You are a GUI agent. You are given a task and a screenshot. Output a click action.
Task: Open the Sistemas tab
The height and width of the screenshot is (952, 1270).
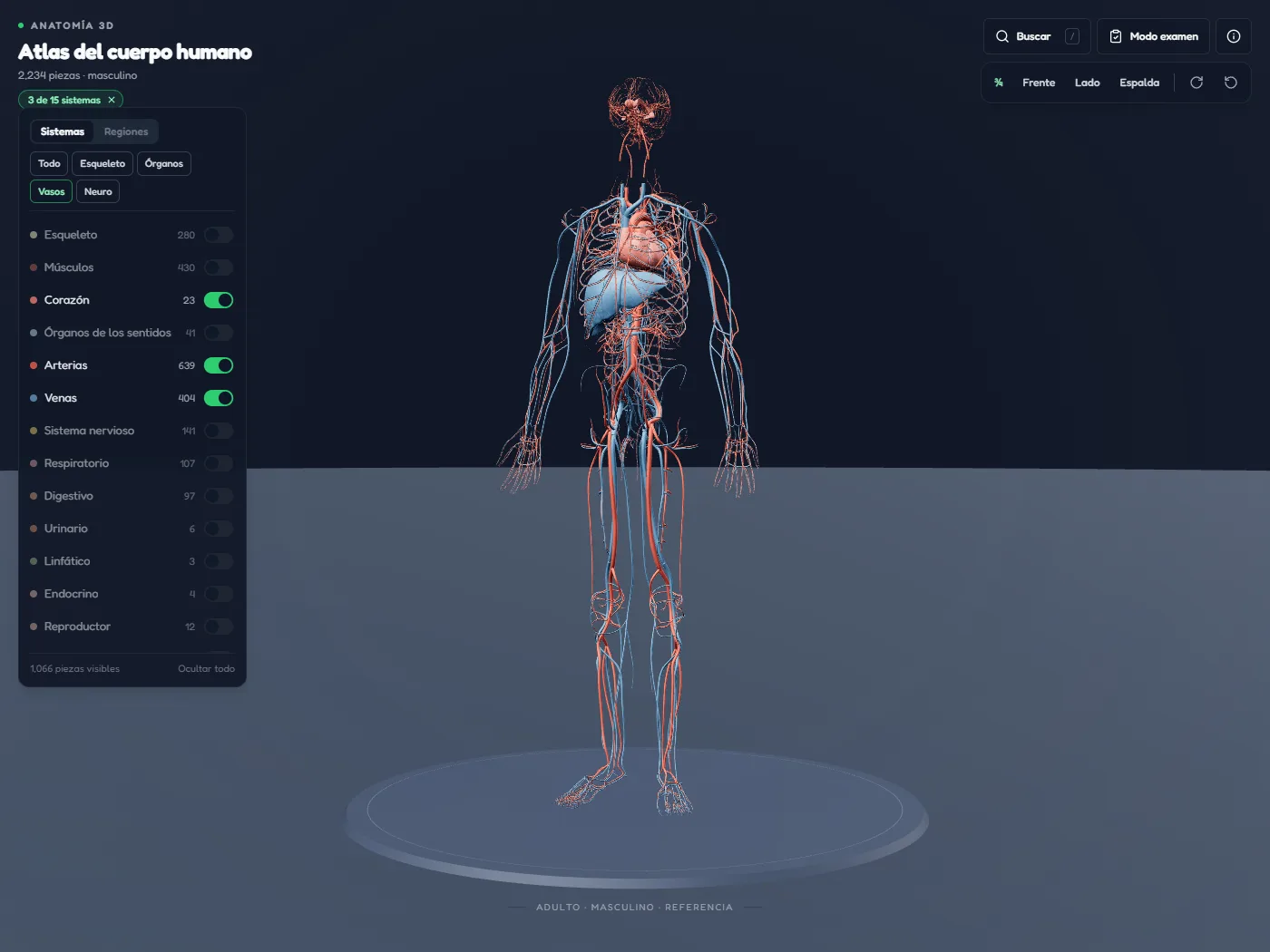63,131
